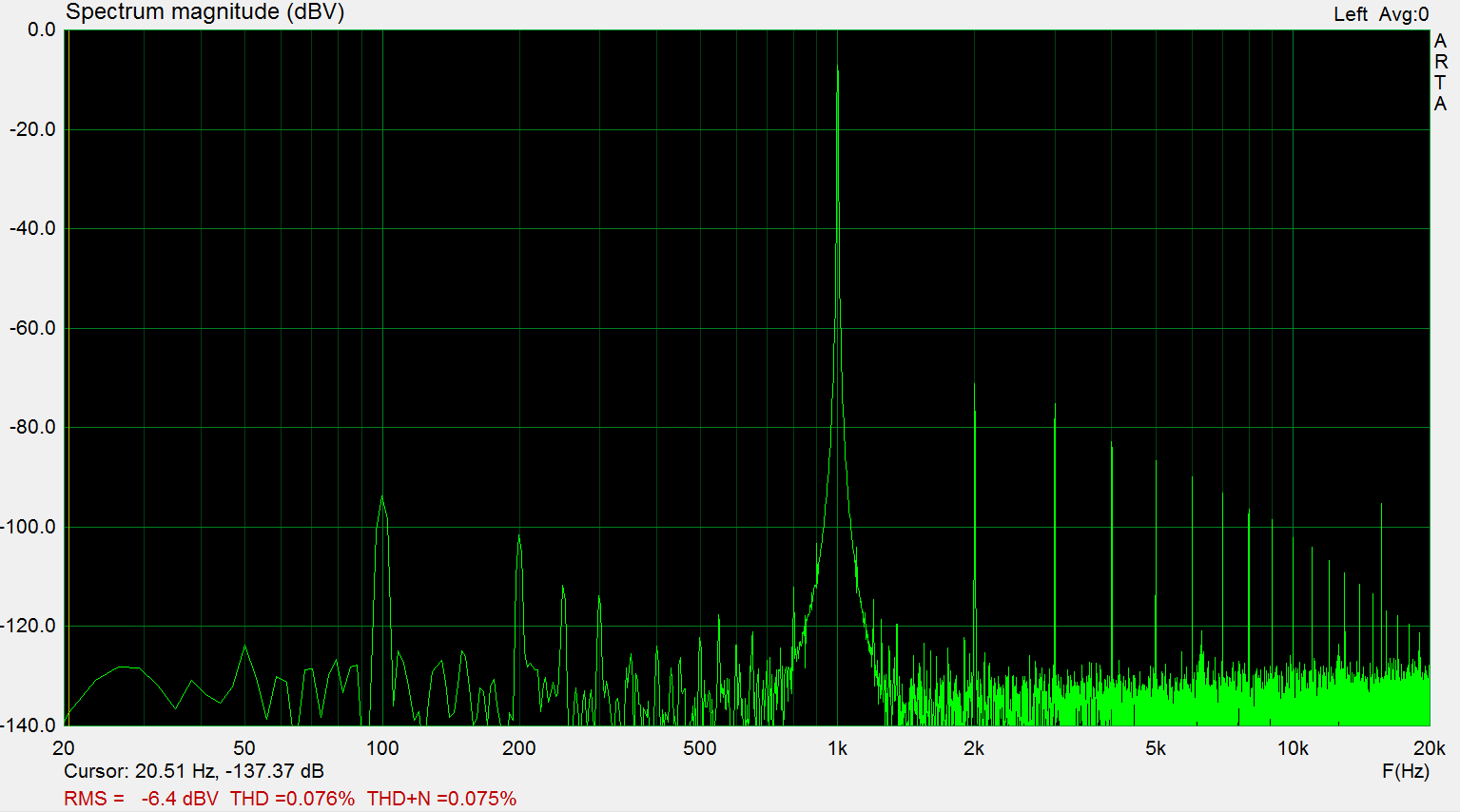Image resolution: width=1460 pixels, height=812 pixels.
Task: Click the 'Avg:0' averaging readout
Action: (x=1404, y=14)
